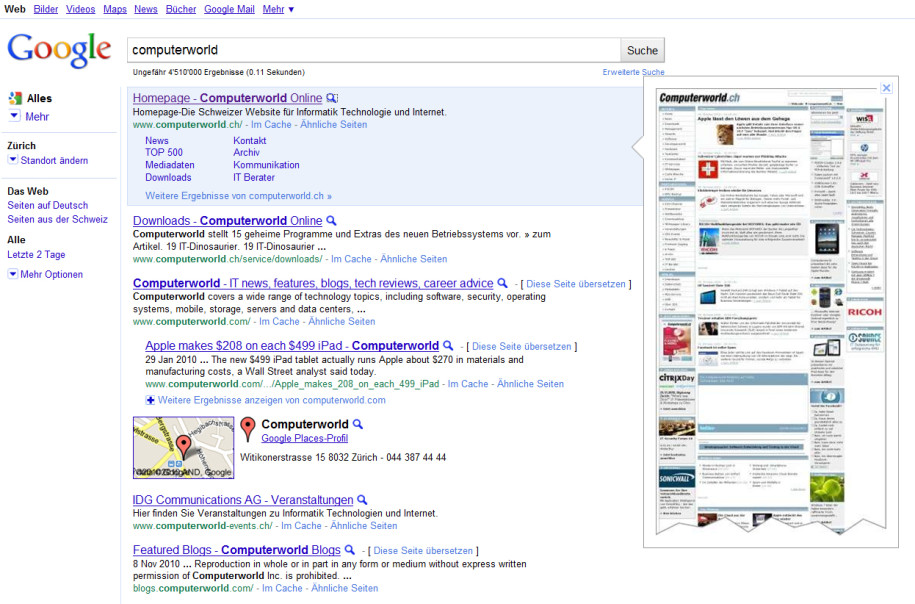Close the Computerworld.ch preview panel
The image size is (915, 604).
coord(885,88)
